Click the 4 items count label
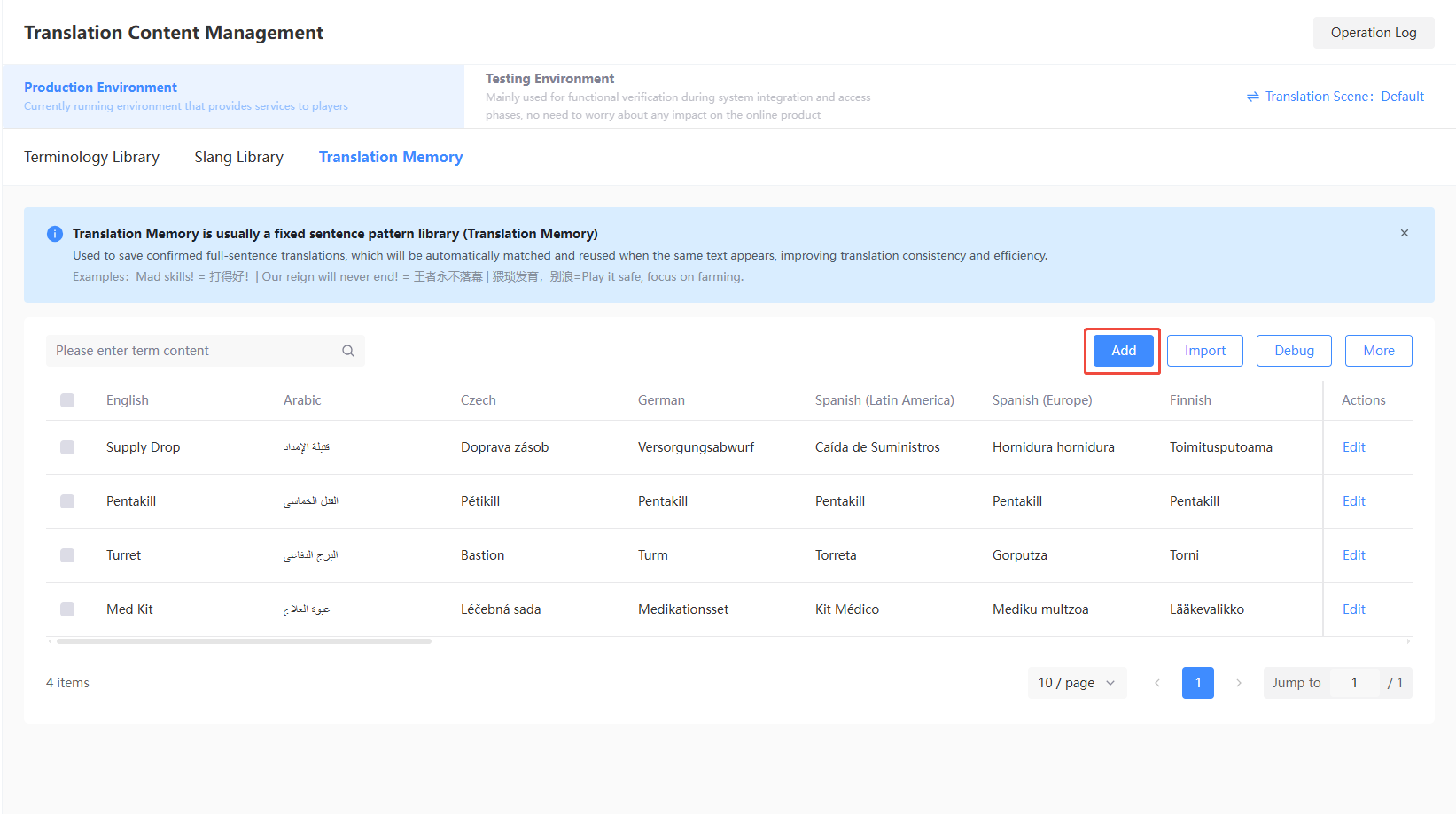Image resolution: width=1456 pixels, height=814 pixels. pyautogui.click(x=67, y=683)
